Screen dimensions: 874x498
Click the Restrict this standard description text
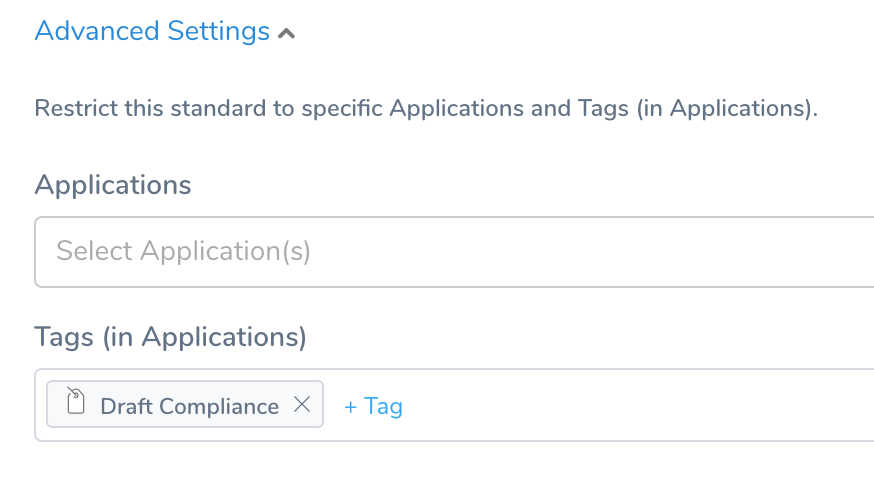[426, 108]
